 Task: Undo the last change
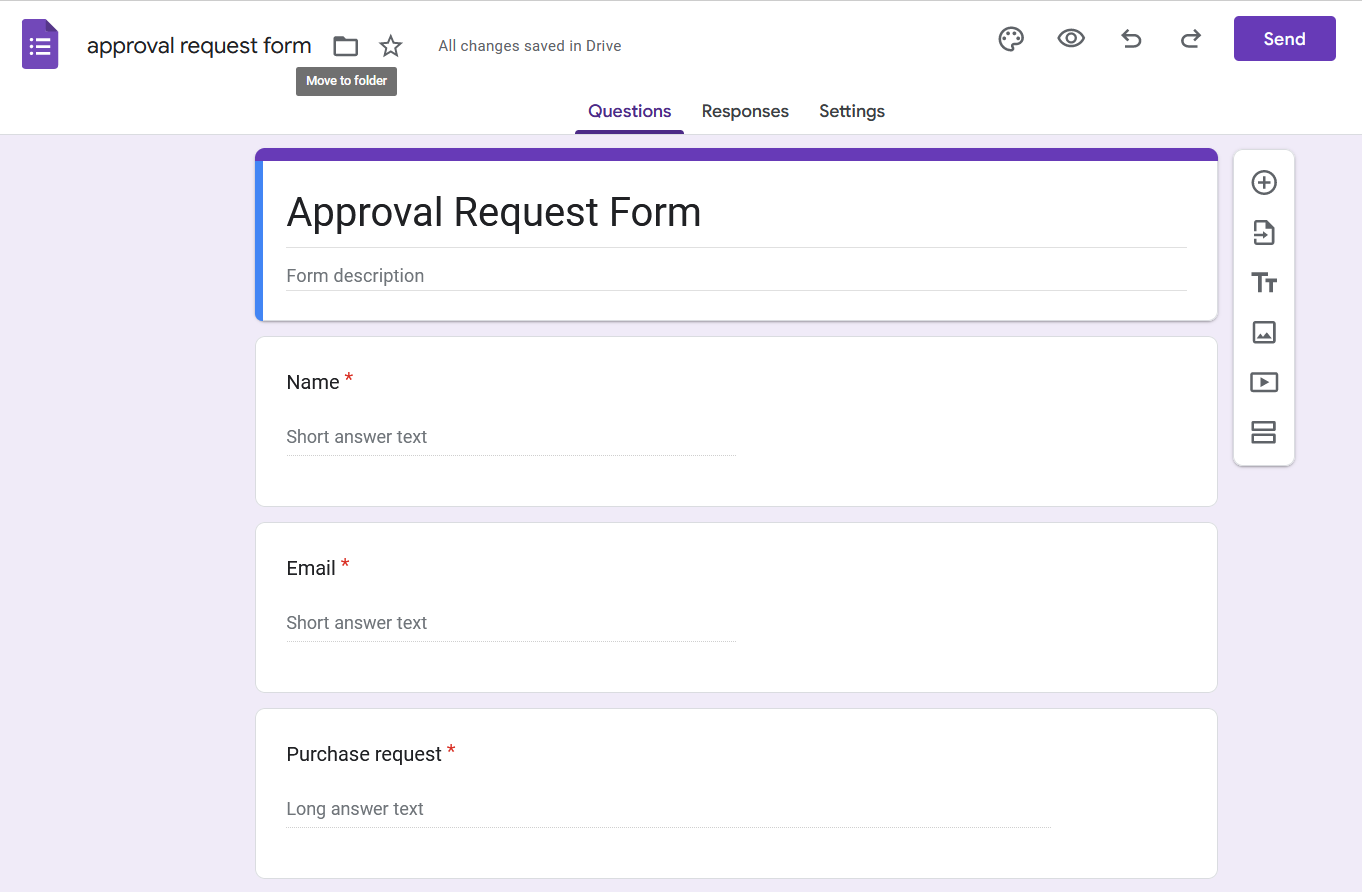click(1131, 38)
